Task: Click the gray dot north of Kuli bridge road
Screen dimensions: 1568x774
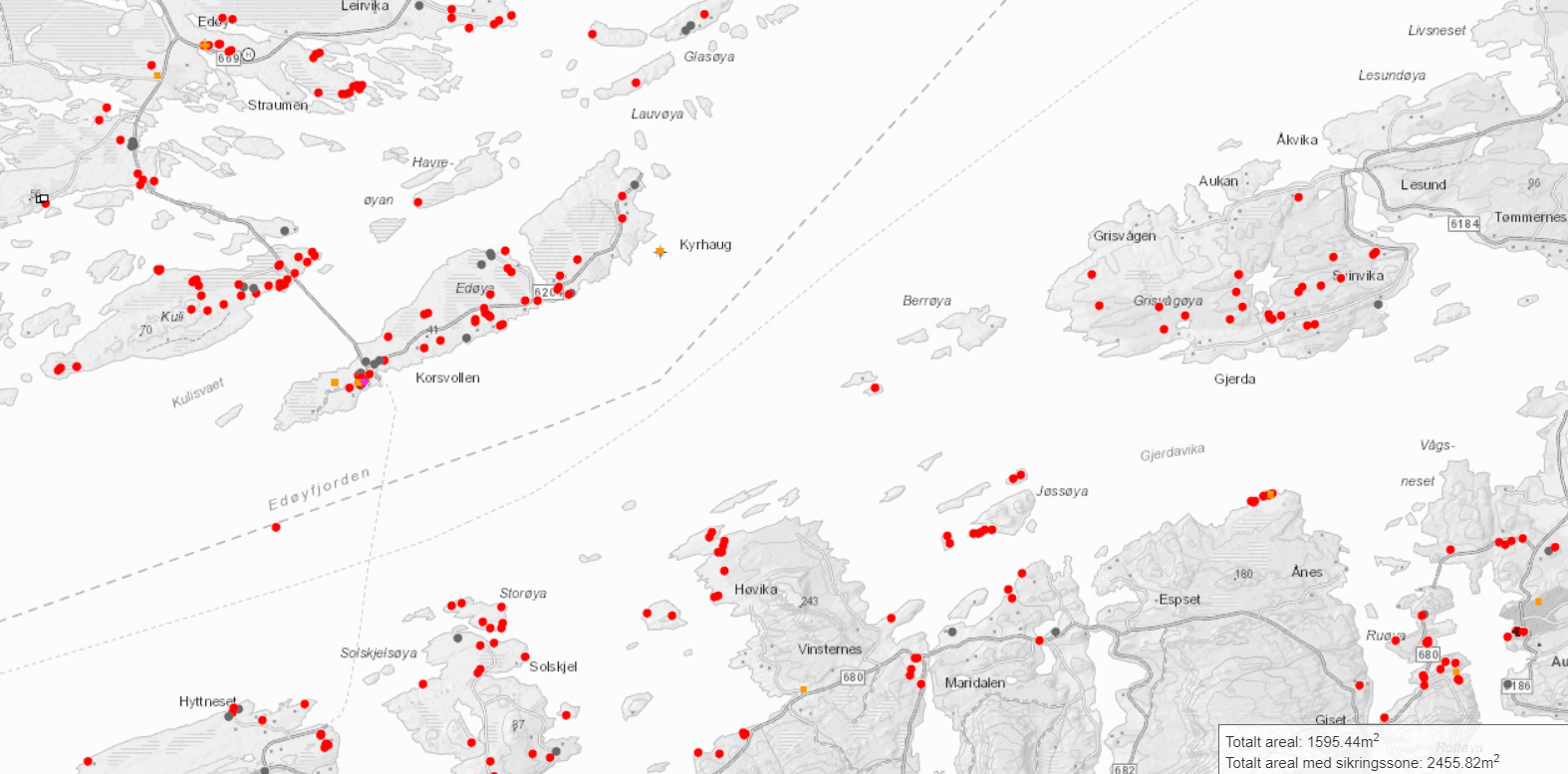Action: coord(285,231)
